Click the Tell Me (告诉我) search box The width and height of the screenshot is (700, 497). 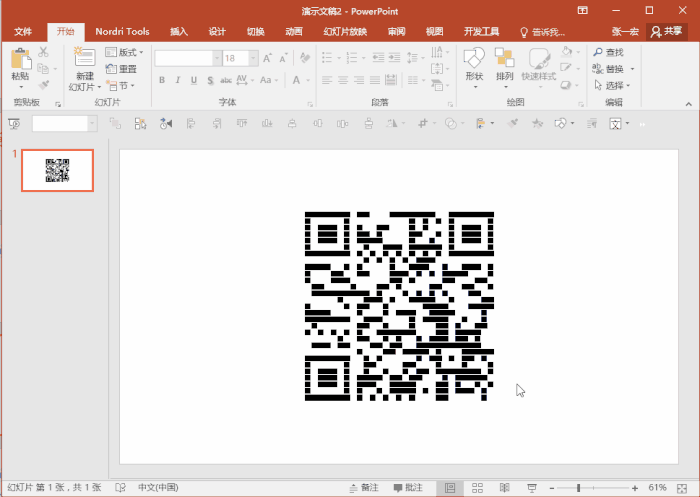click(543, 32)
